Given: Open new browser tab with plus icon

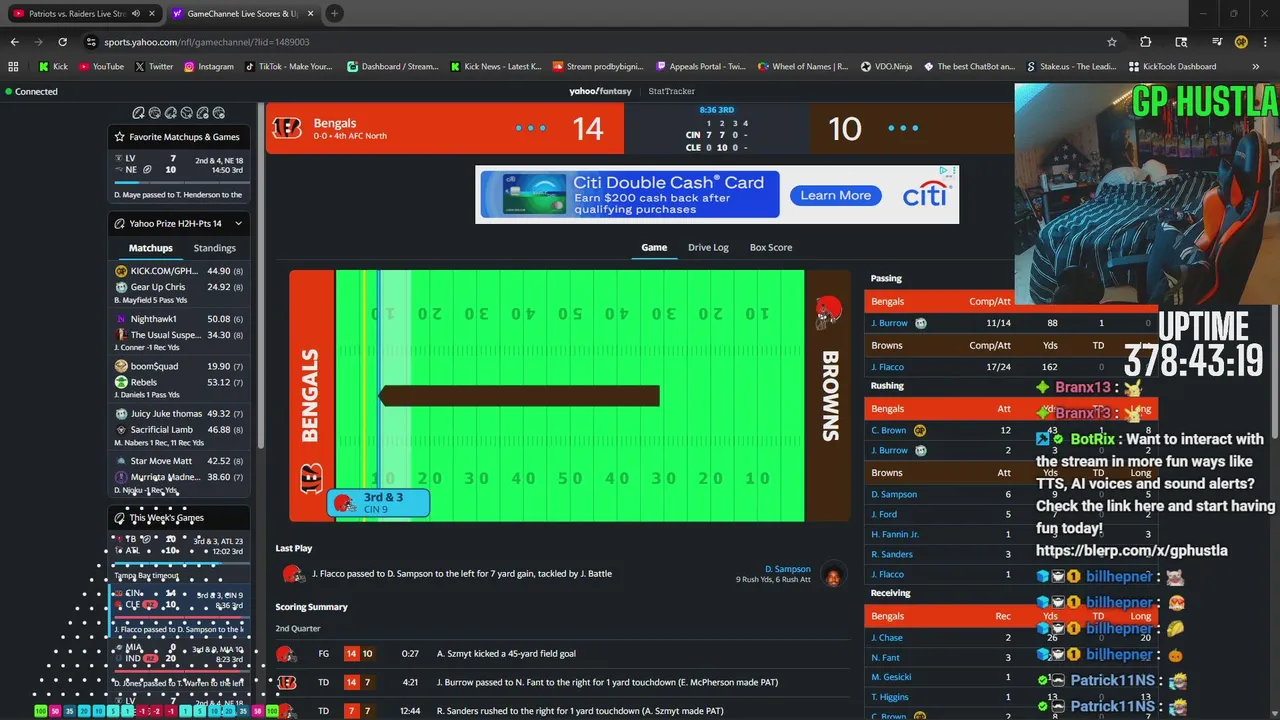Looking at the screenshot, I should pos(334,13).
